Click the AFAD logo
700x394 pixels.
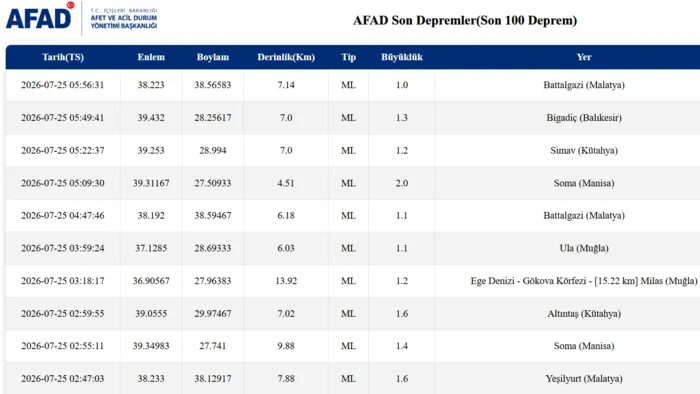[81, 18]
